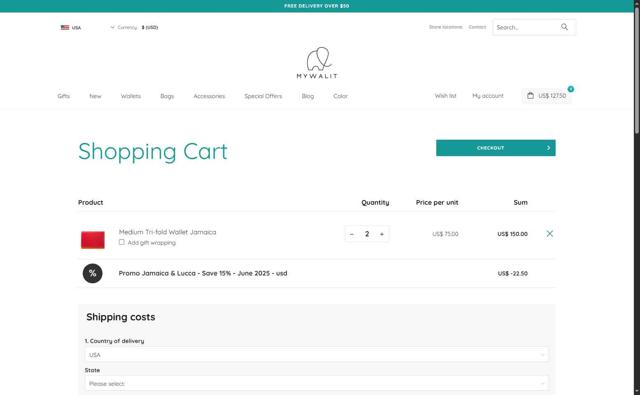
Task: Click the search magnifier icon
Action: pyautogui.click(x=564, y=27)
